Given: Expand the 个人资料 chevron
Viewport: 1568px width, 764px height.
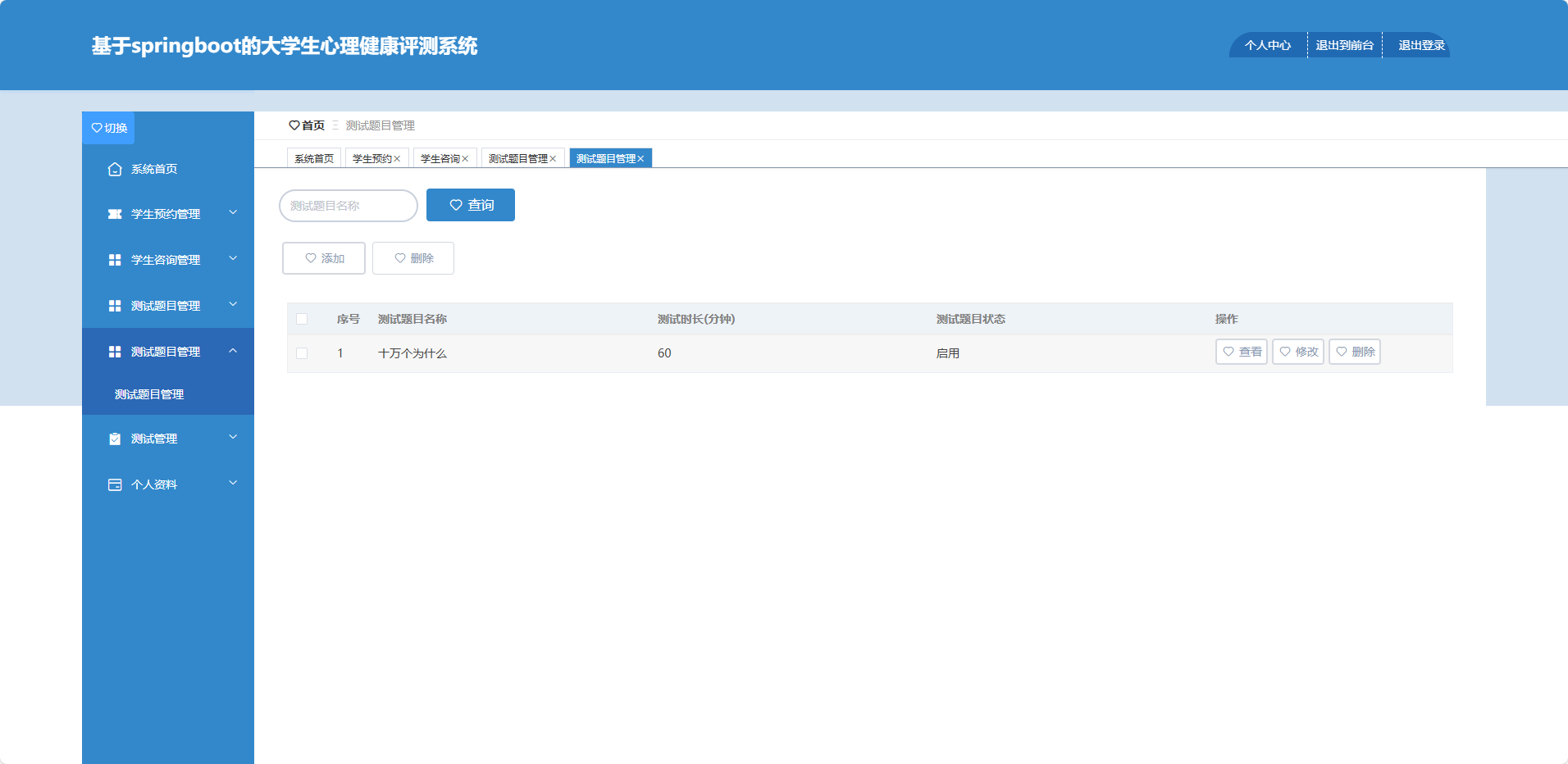Looking at the screenshot, I should pos(233,484).
